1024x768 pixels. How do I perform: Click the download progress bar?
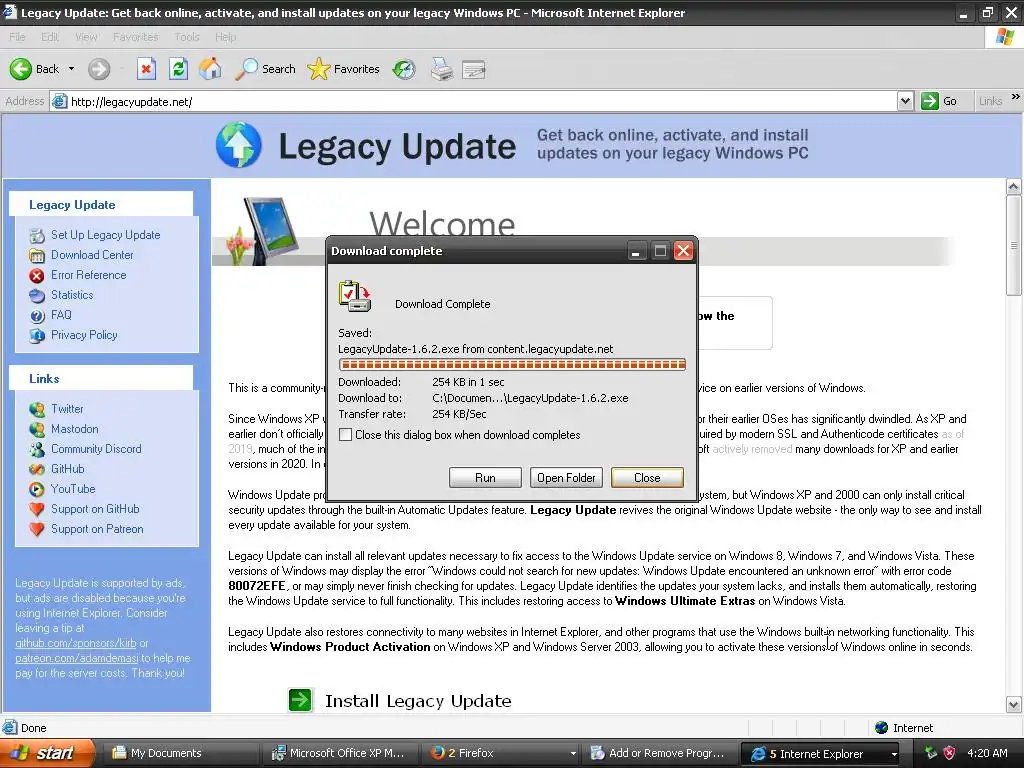coord(512,364)
